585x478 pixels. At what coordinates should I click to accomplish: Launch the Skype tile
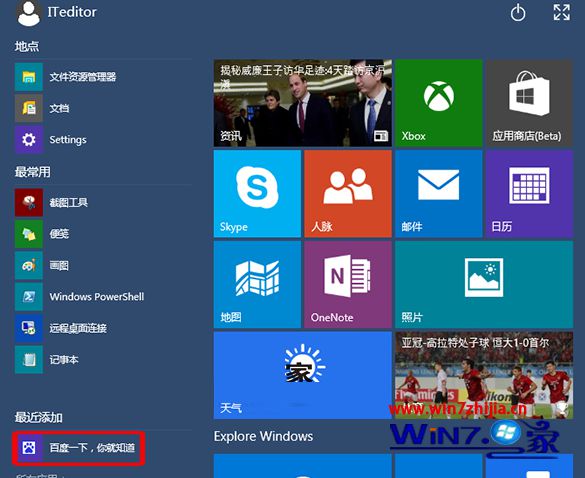[x=257, y=194]
